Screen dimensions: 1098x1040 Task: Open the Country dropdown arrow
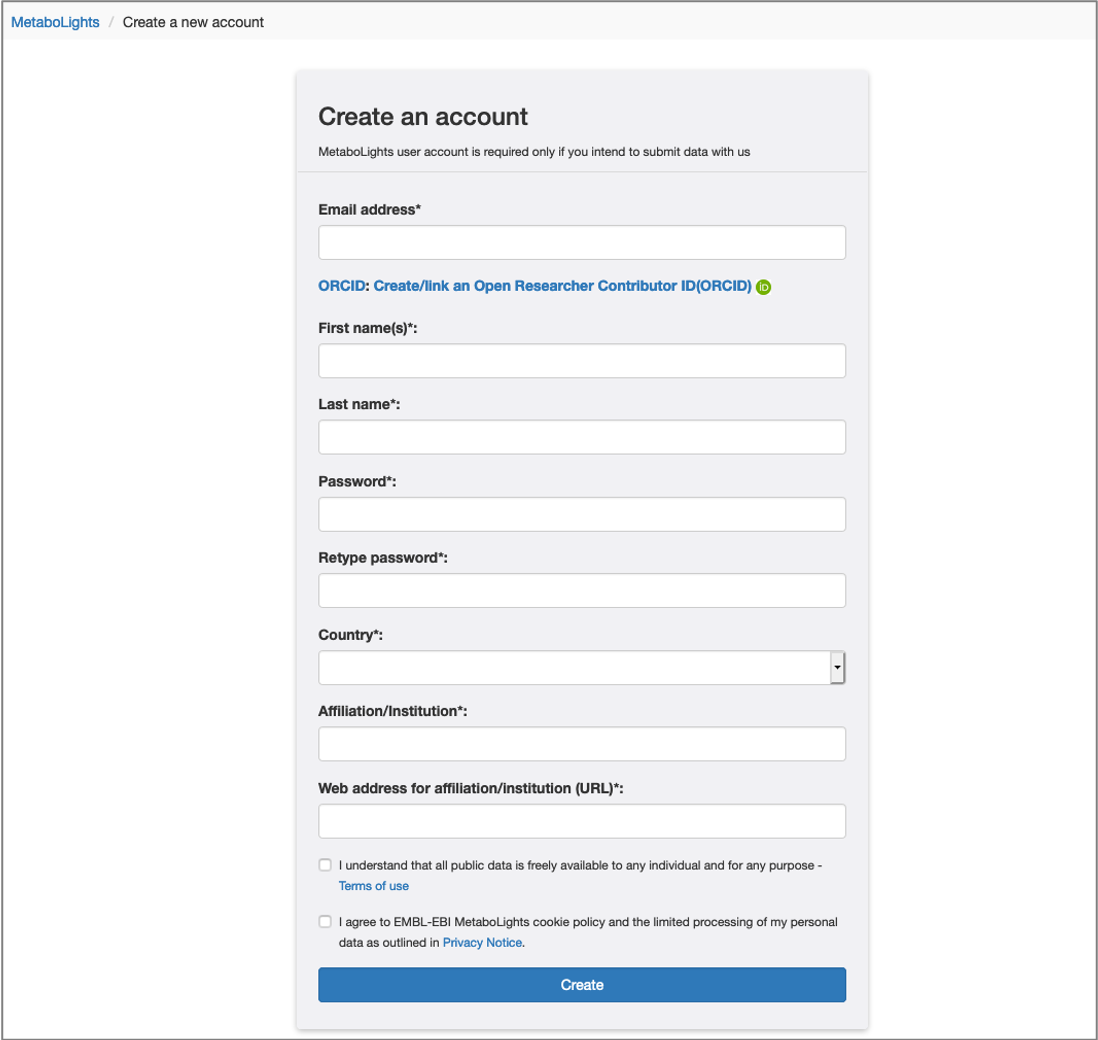[837, 667]
